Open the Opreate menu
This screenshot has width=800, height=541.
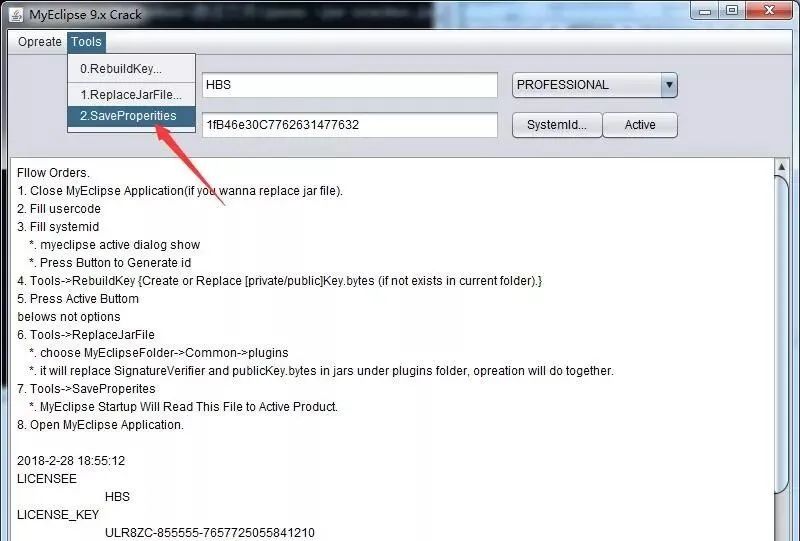(x=40, y=42)
